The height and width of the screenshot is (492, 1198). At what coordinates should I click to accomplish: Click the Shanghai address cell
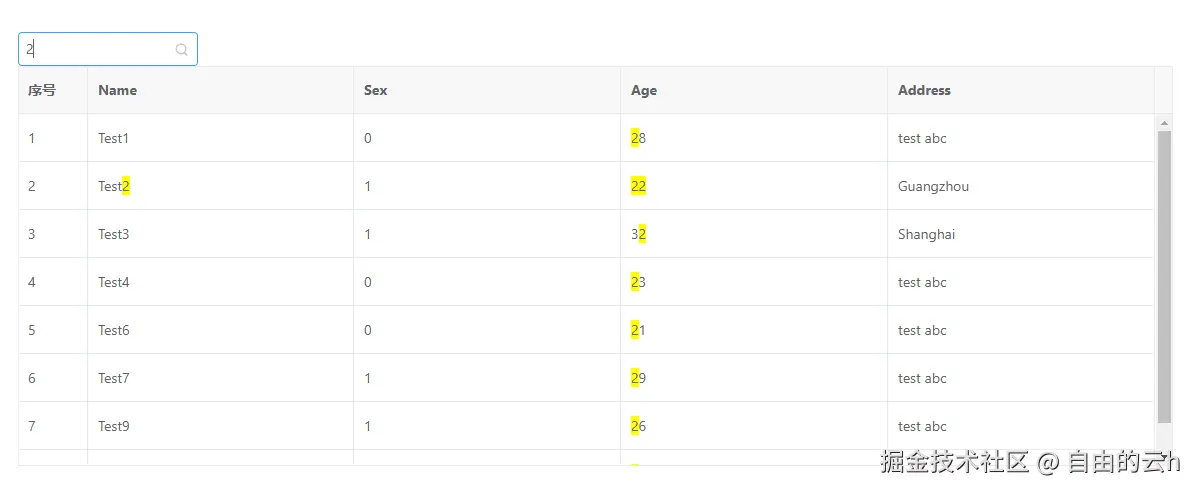click(x=1021, y=234)
